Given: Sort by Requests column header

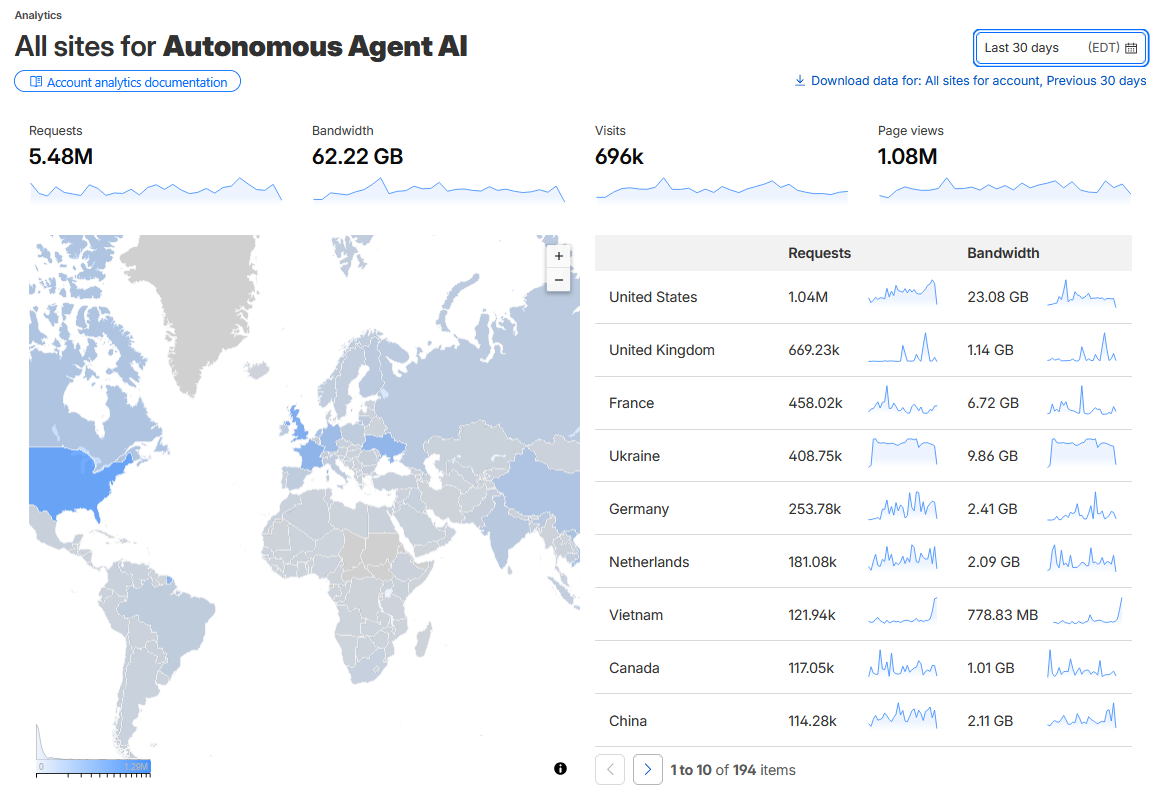Looking at the screenshot, I should 819,253.
